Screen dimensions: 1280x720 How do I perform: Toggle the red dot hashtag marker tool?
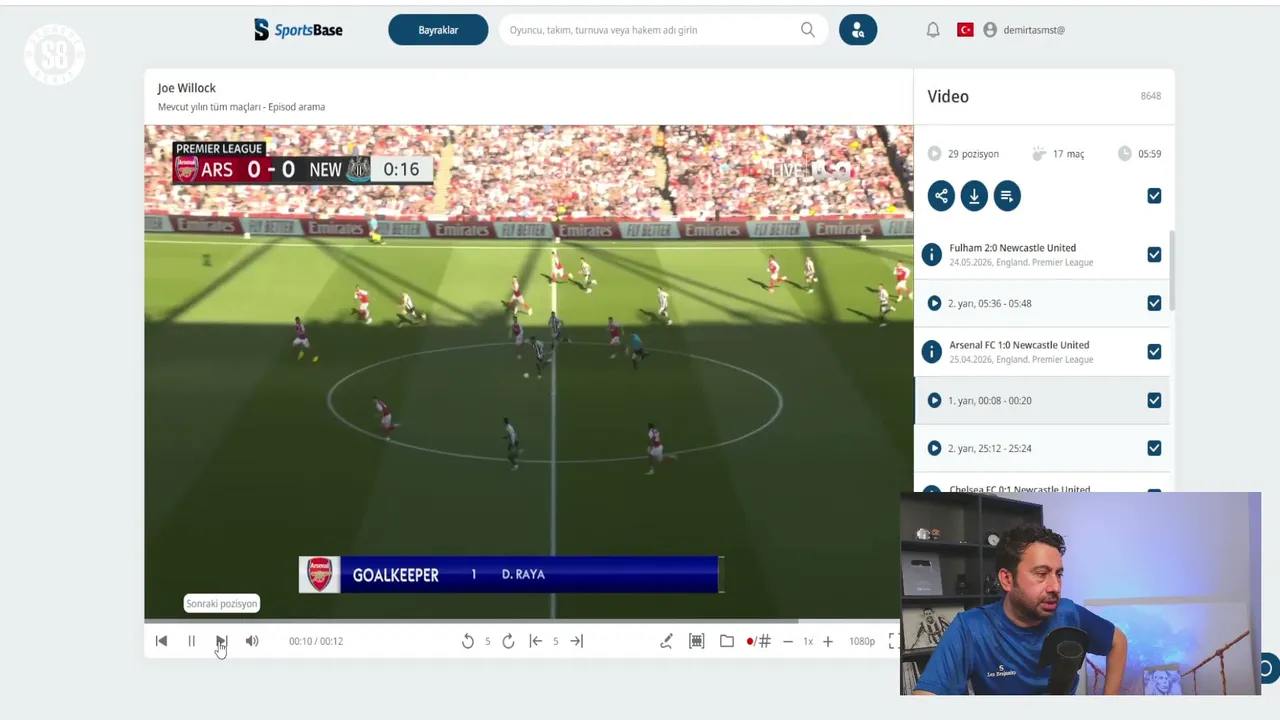[x=758, y=641]
